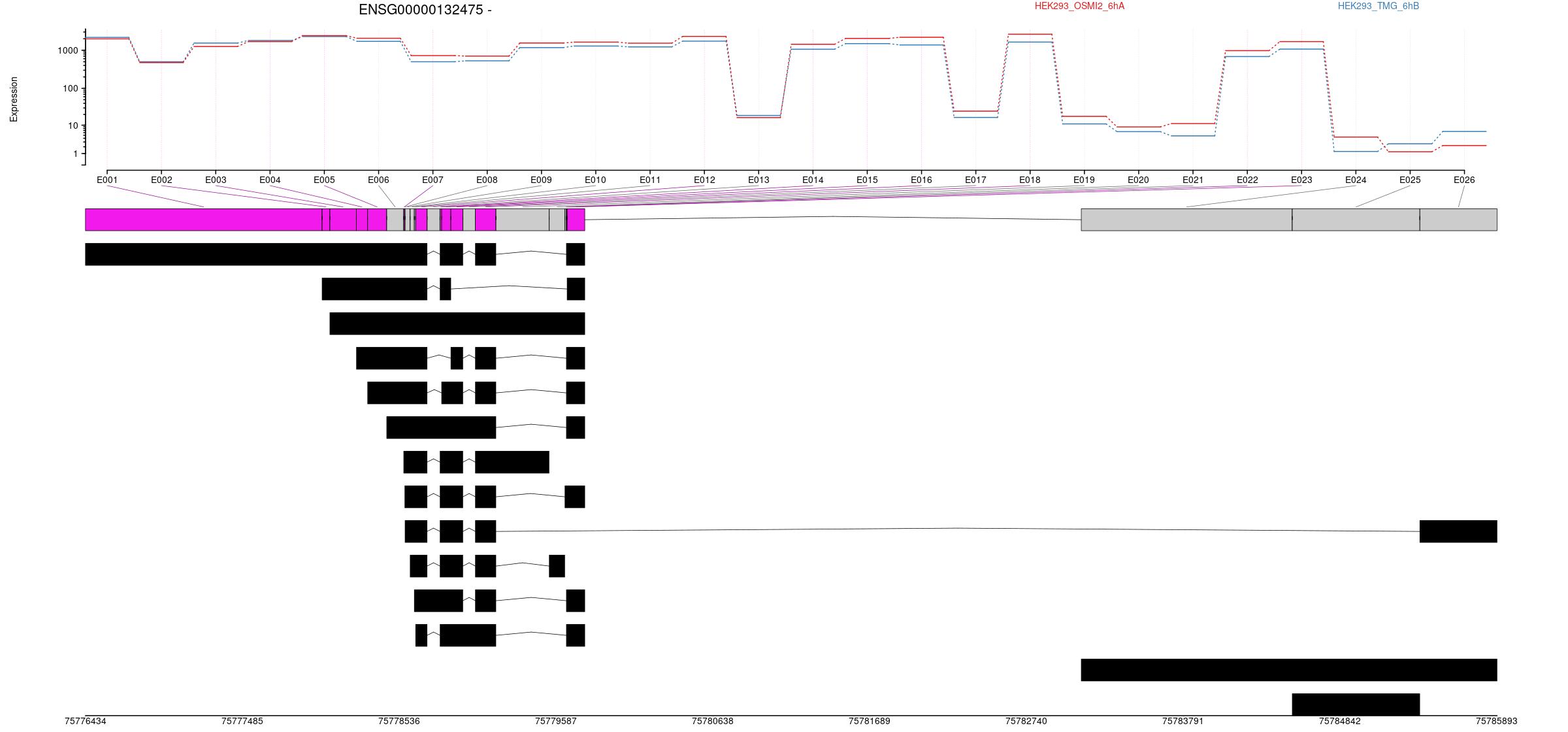Click genomic coordinate 75776434
This screenshot has width=1568, height=732.
(86, 722)
